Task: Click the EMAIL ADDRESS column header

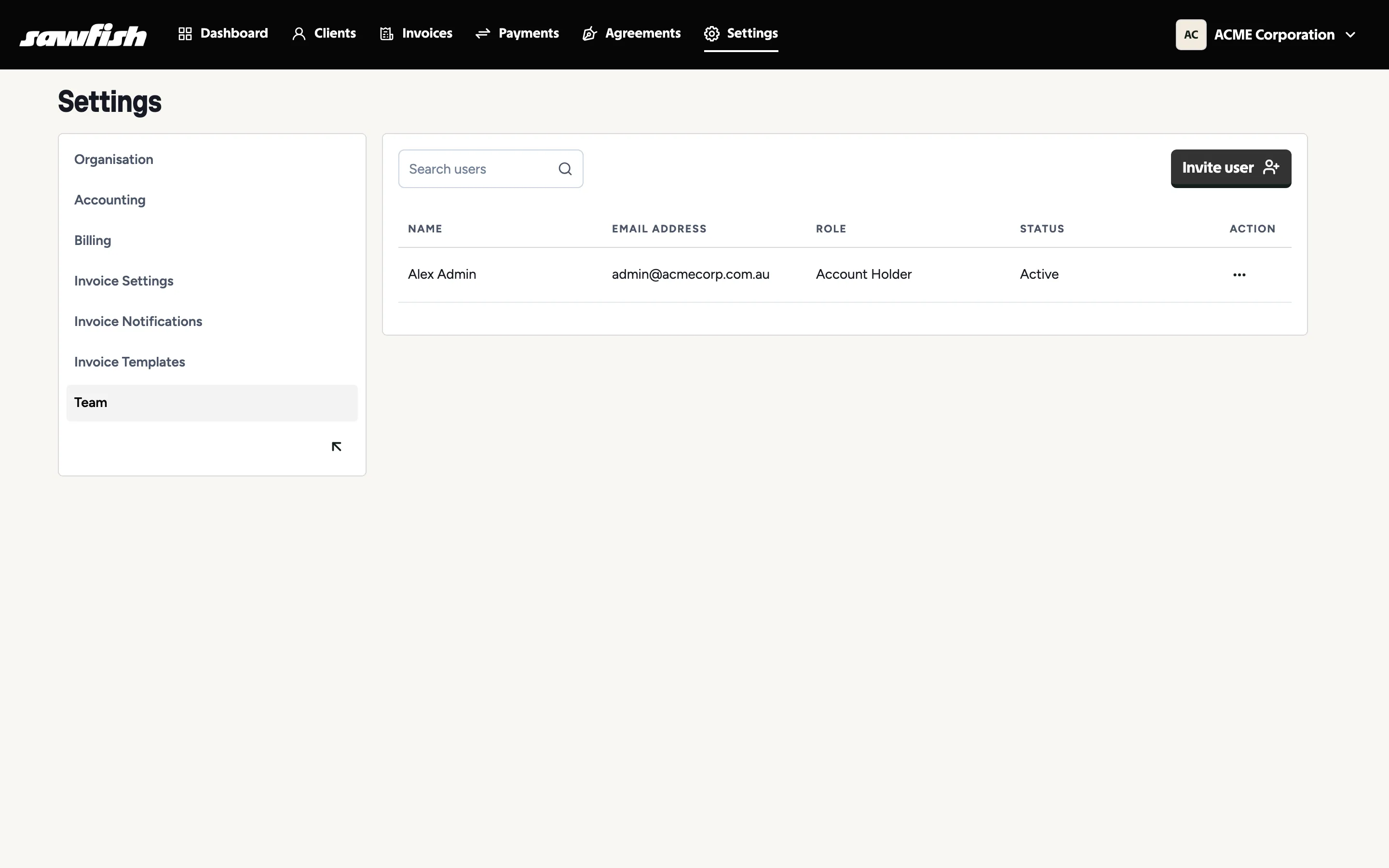Action: coord(659,229)
